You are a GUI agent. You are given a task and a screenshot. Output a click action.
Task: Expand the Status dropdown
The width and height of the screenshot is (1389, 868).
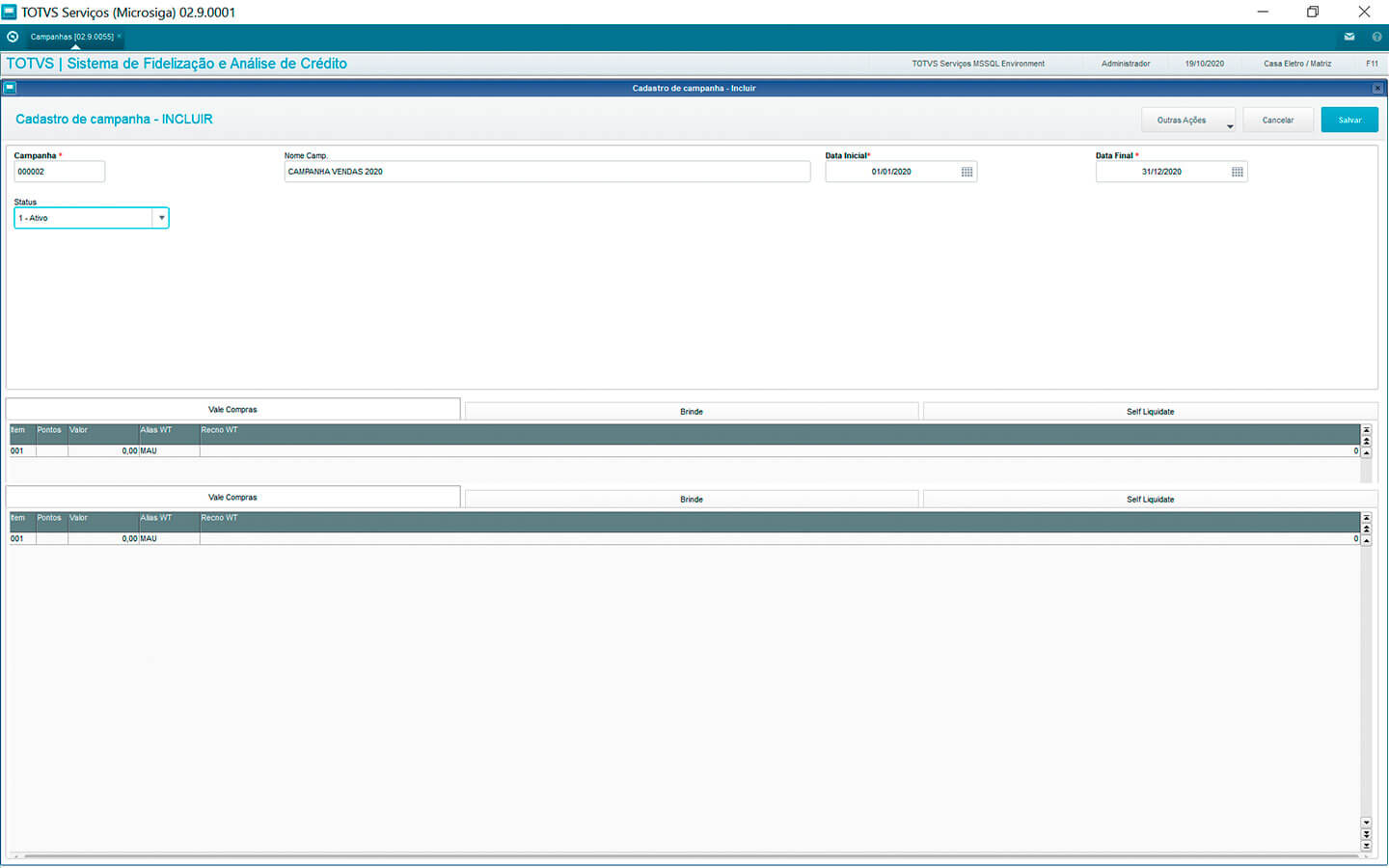[x=161, y=218]
